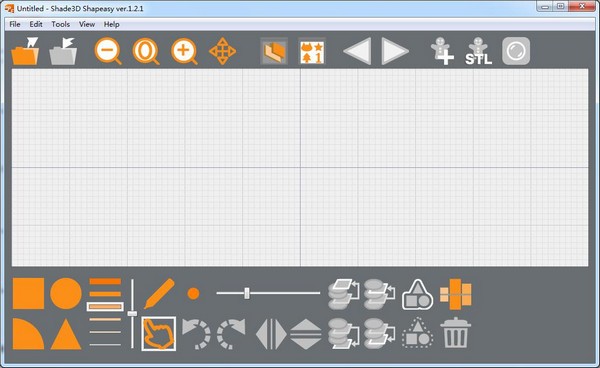Open the Tools menu
This screenshot has width=600, height=368.
coord(60,24)
